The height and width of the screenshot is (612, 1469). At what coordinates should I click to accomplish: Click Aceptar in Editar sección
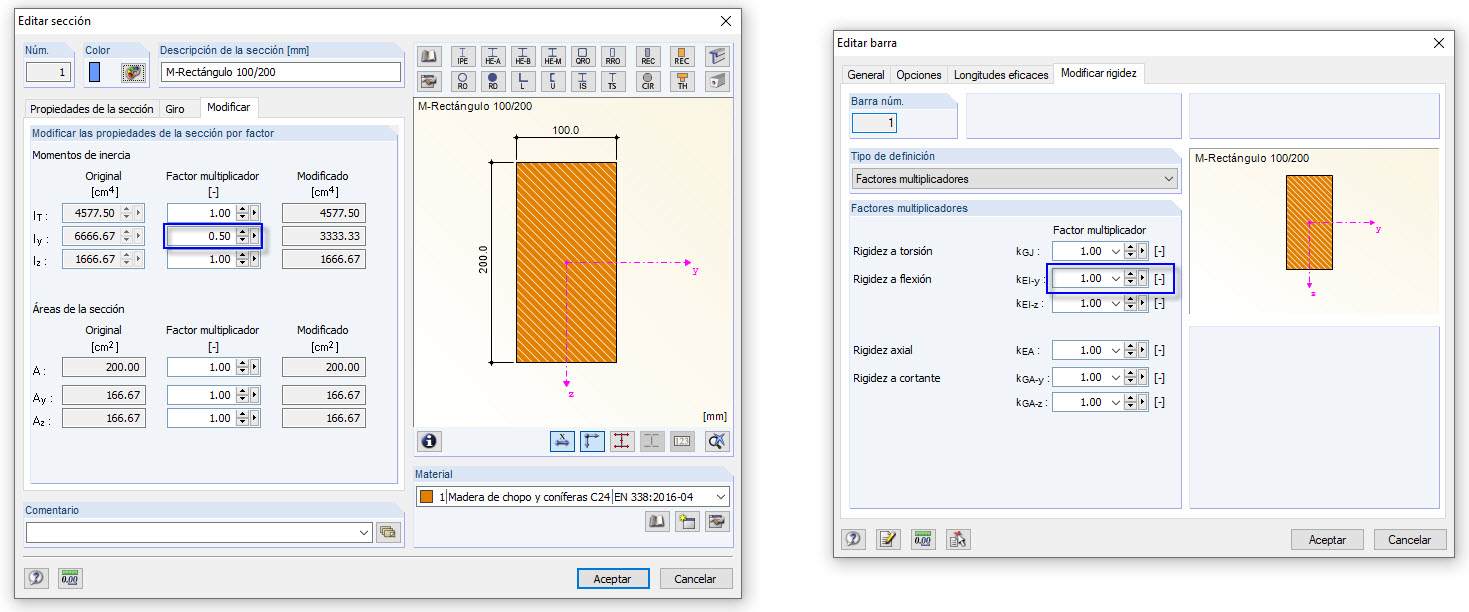tap(613, 579)
